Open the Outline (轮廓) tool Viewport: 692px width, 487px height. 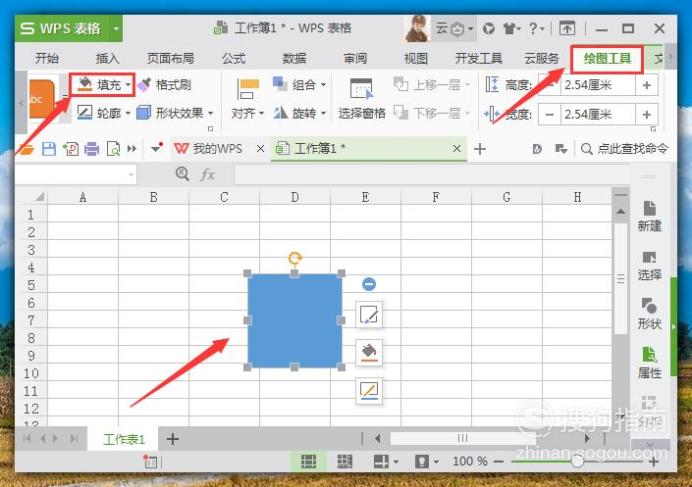(104, 113)
